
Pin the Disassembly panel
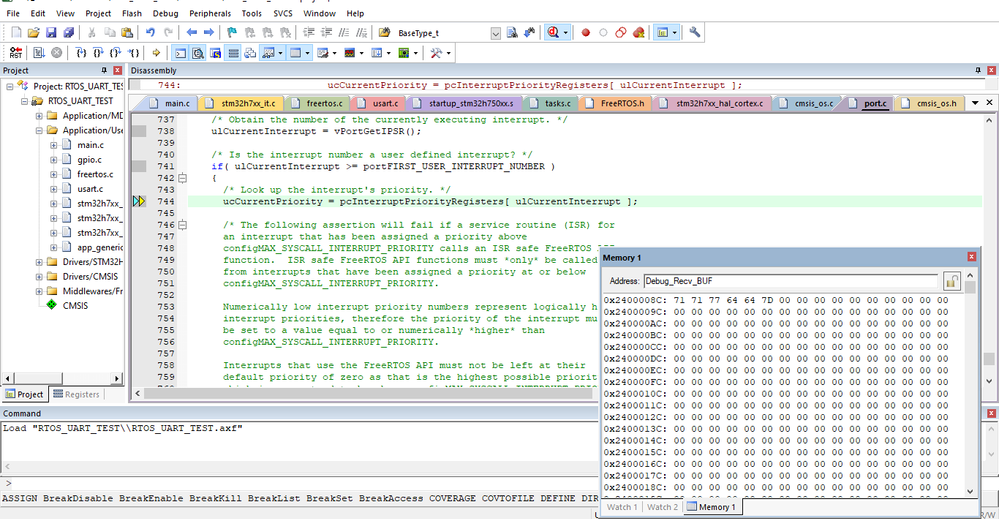click(x=978, y=70)
